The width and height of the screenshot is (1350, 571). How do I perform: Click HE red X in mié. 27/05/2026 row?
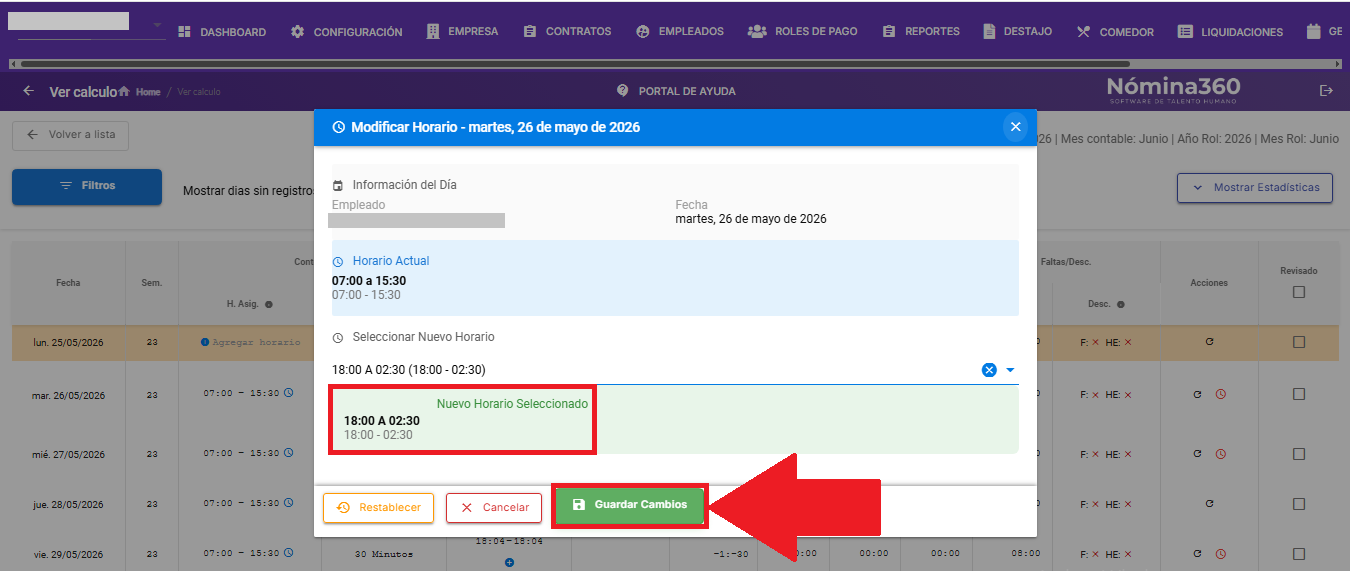1129,454
